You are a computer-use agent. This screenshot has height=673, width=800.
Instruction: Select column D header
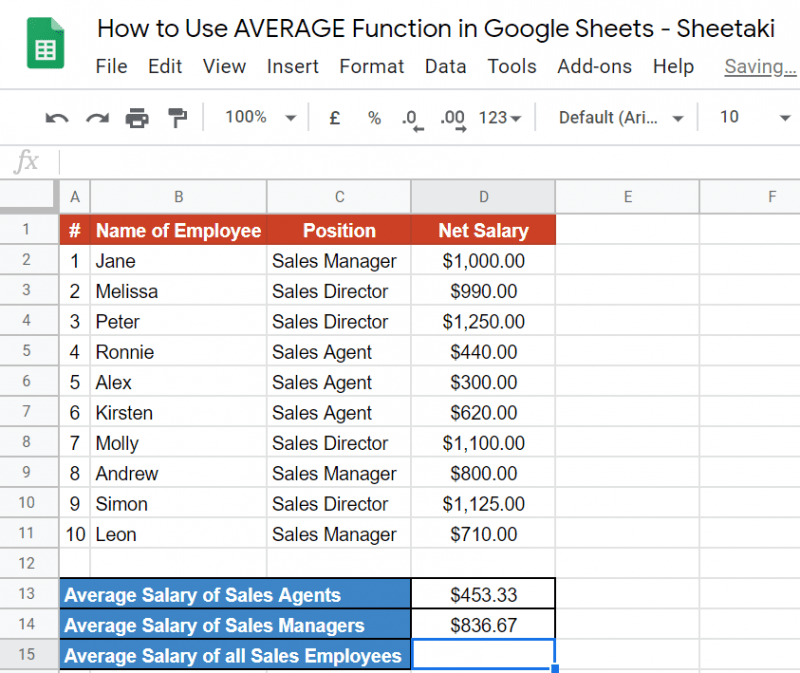coord(483,197)
